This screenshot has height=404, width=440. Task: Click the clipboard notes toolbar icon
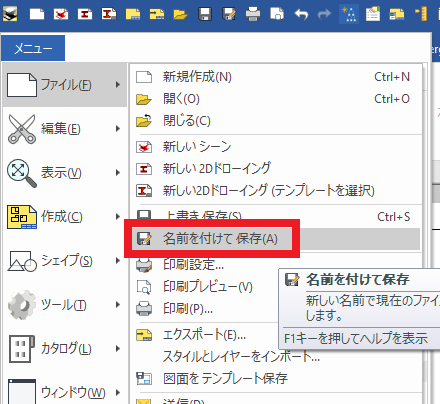click(373, 14)
